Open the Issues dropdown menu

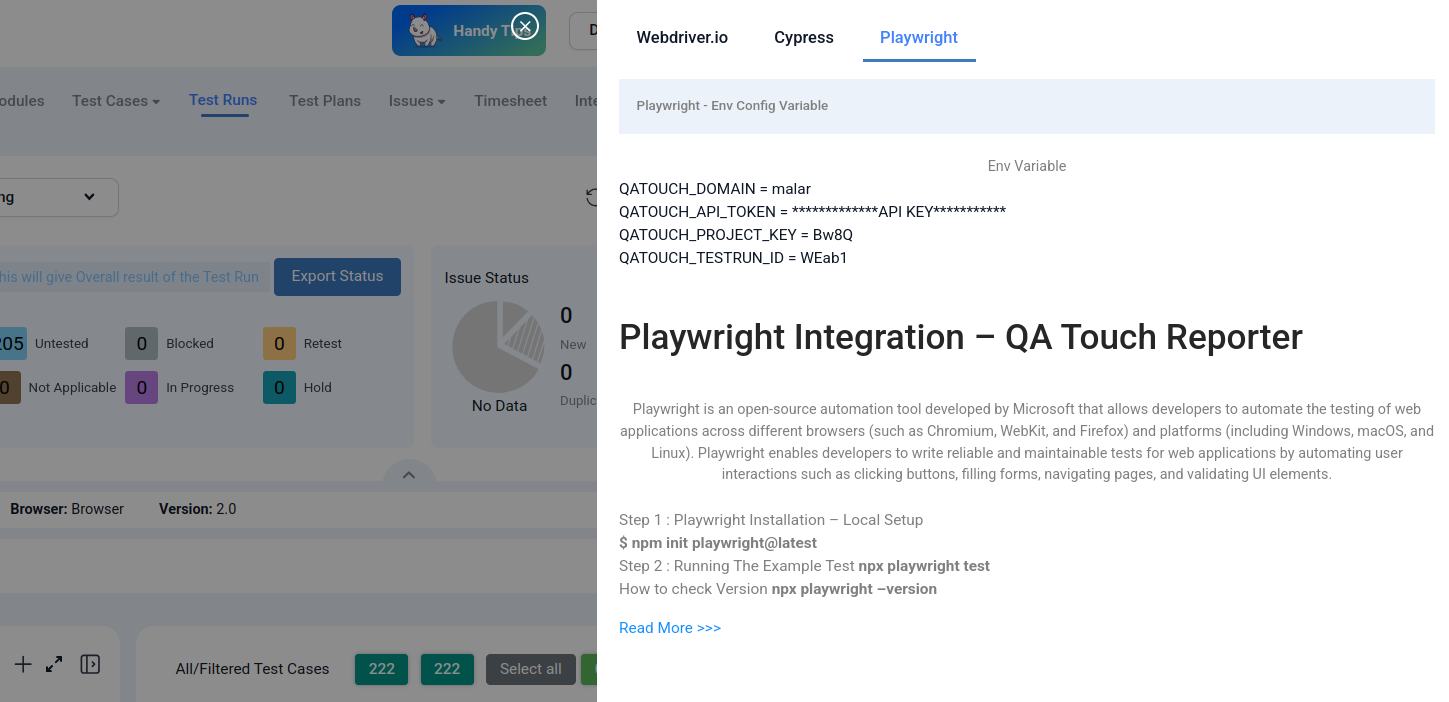click(x=417, y=101)
